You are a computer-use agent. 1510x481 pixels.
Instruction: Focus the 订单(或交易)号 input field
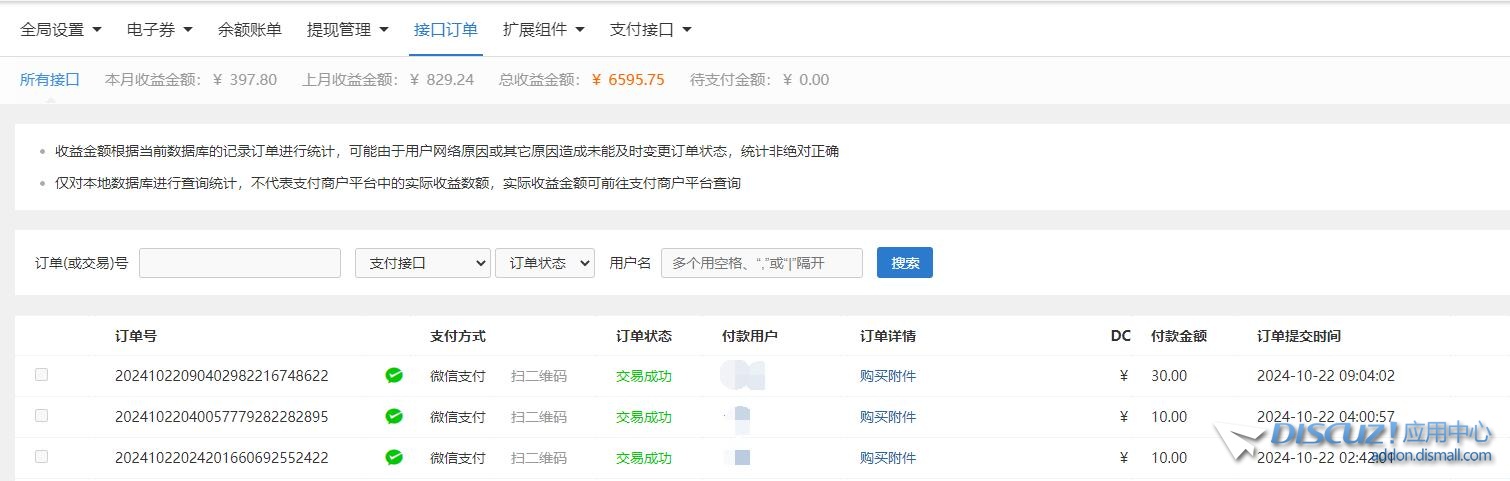(240, 263)
